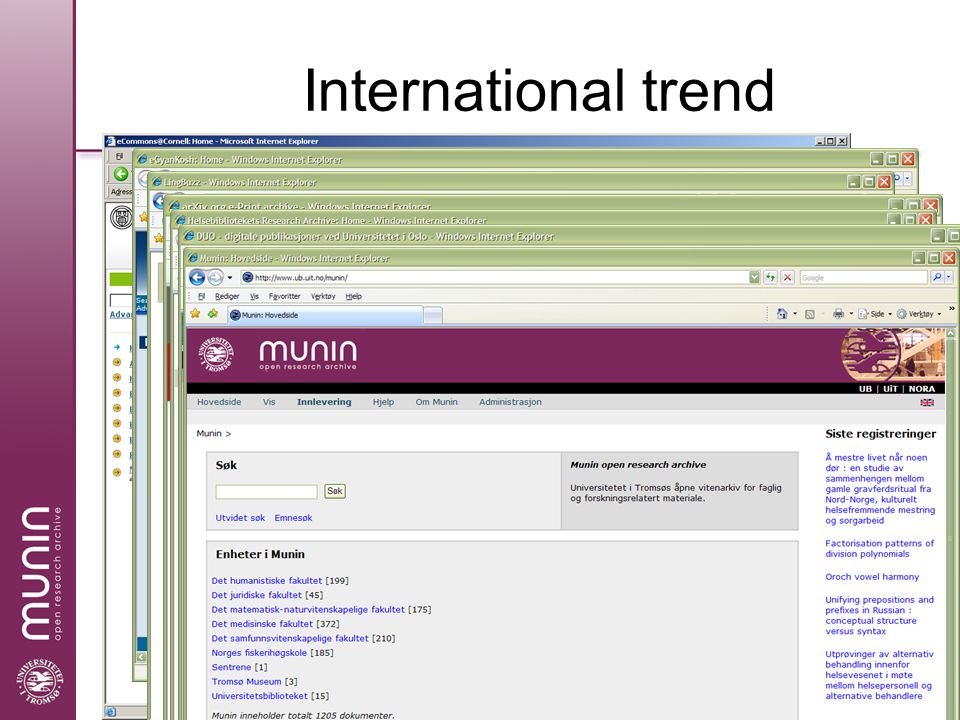Click the Forward arrow in Munin browser window
Viewport: 960px width, 720px height.
click(215, 277)
